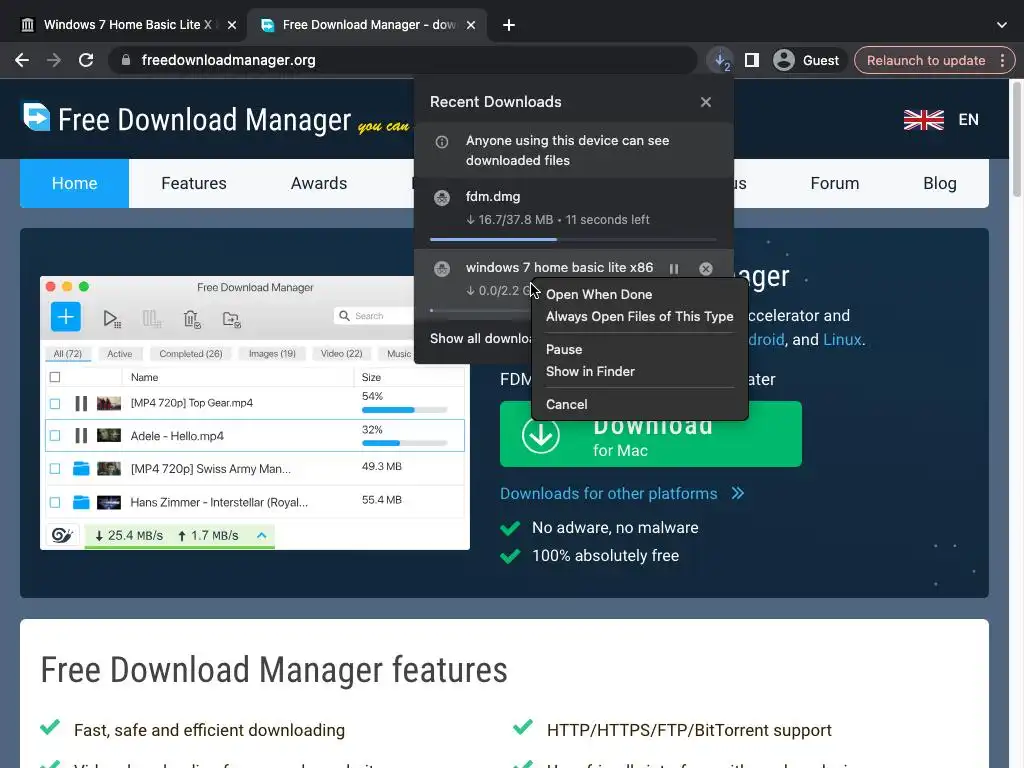This screenshot has width=1024, height=768.
Task: Select the Free Download Manager tab
Action: 369,25
